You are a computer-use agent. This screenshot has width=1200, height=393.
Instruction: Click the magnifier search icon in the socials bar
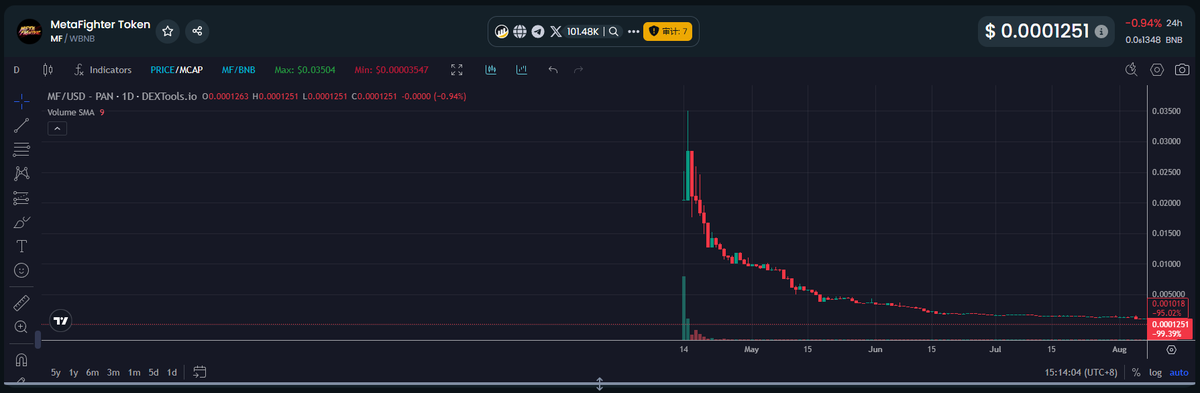point(613,32)
